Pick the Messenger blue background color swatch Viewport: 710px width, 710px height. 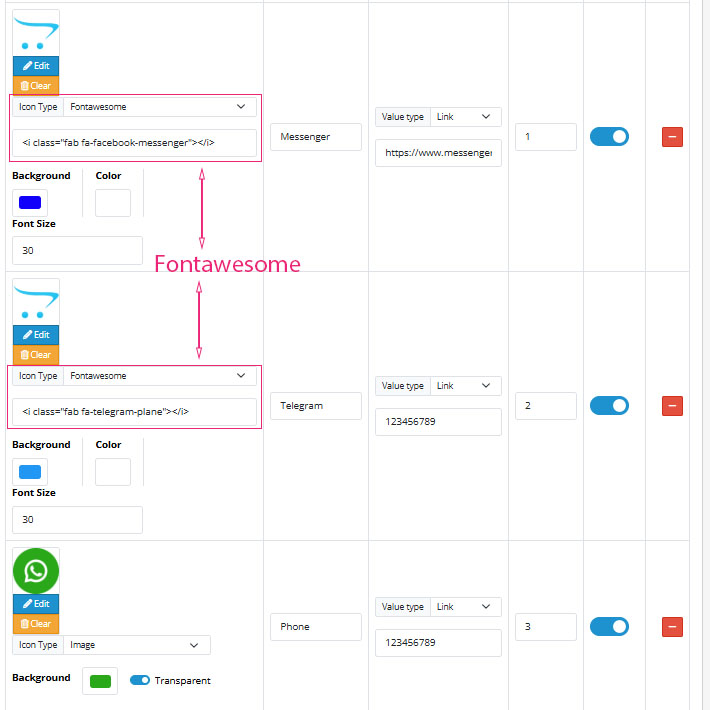tap(30, 203)
